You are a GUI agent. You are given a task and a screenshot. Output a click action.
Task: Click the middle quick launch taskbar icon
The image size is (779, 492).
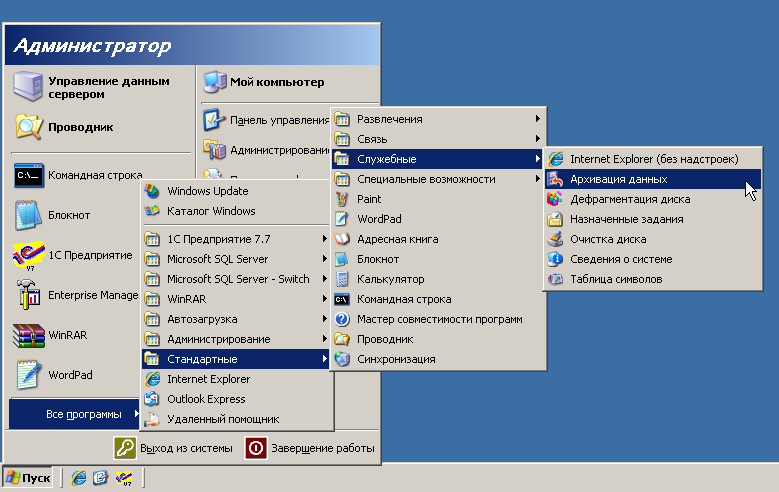pos(101,478)
